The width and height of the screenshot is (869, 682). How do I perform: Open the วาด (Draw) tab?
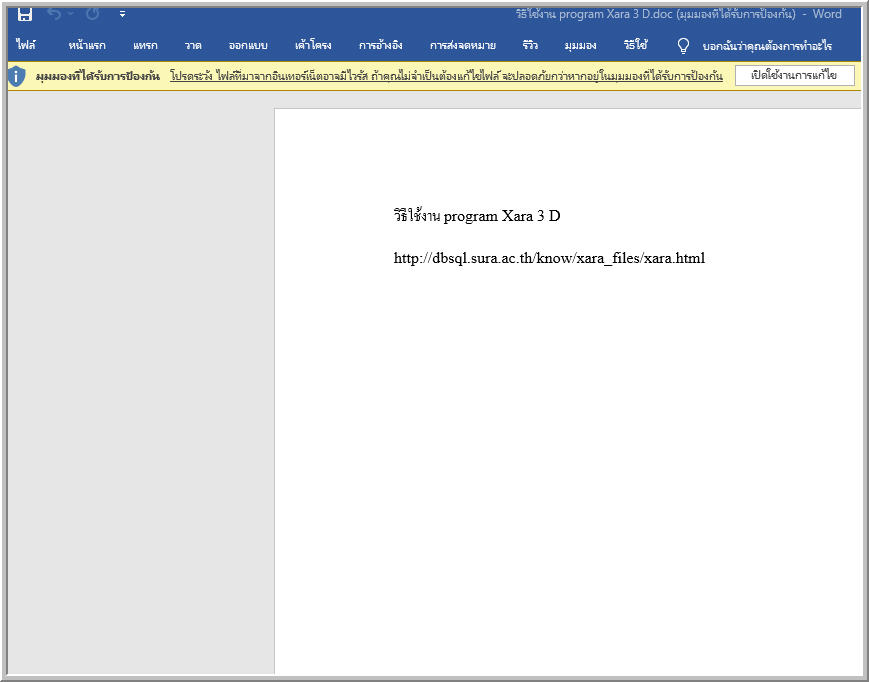pyautogui.click(x=193, y=45)
